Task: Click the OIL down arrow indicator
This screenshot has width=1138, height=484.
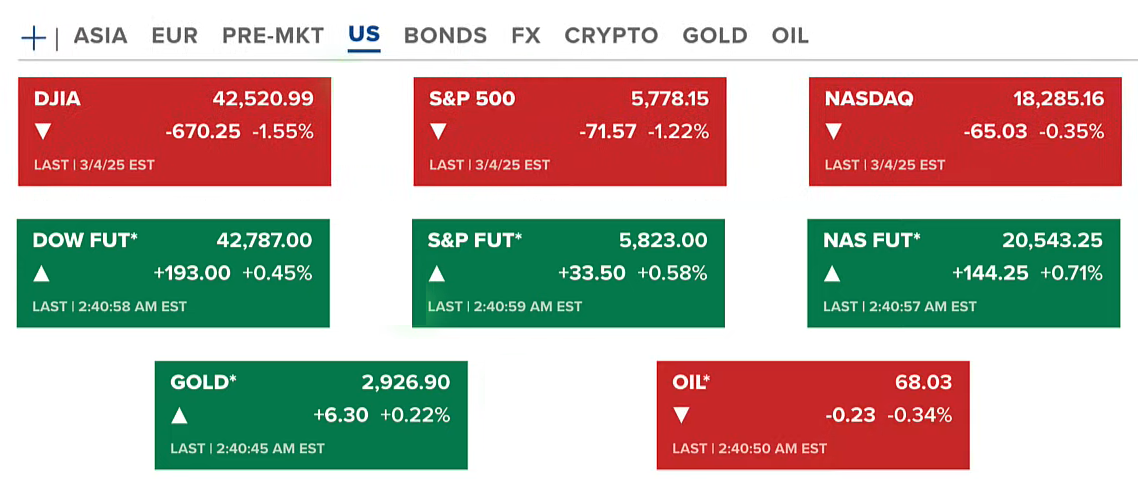Action: pyautogui.click(x=681, y=415)
